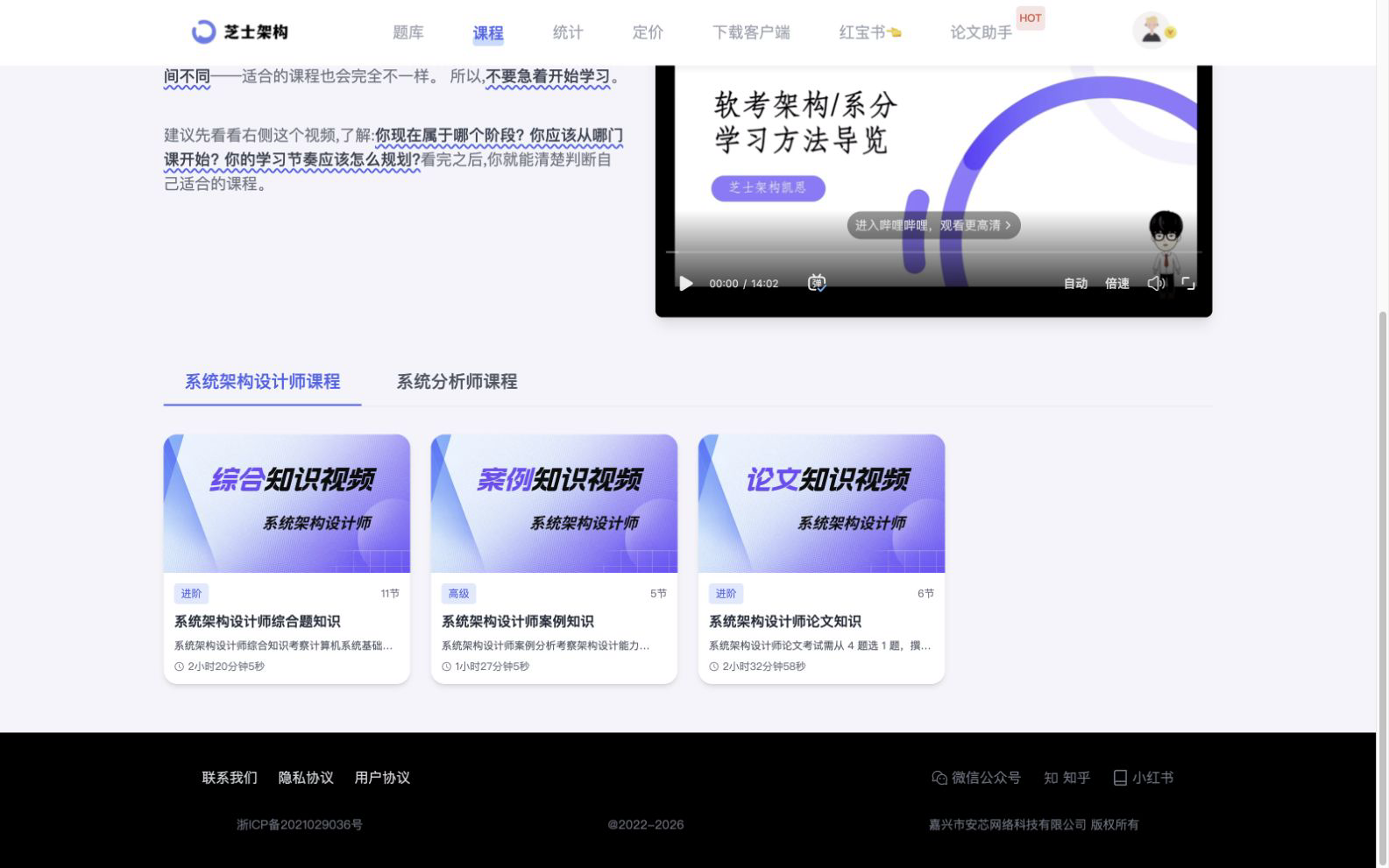Open the 红宝书 navigation item
The width and height of the screenshot is (1389, 868).
[x=870, y=32]
